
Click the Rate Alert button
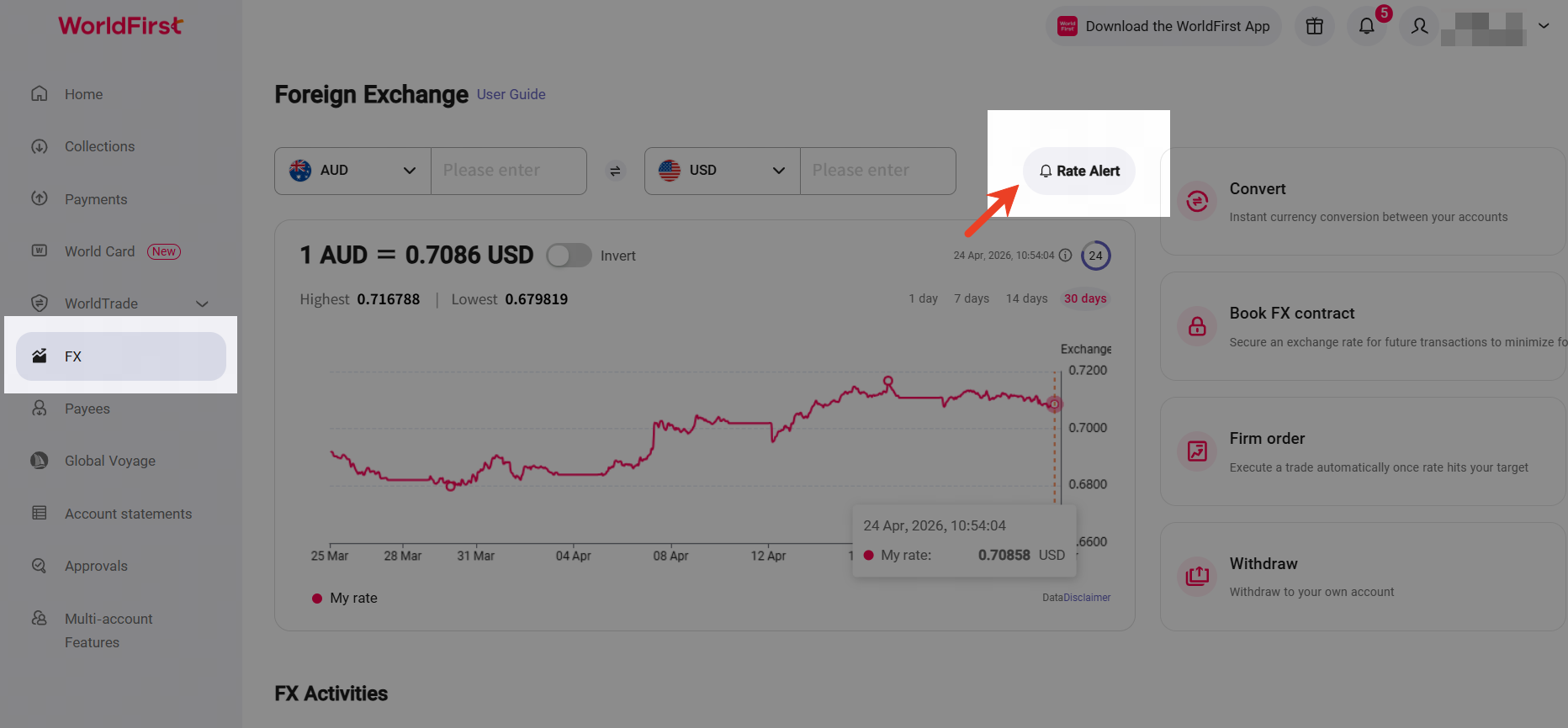pos(1079,171)
